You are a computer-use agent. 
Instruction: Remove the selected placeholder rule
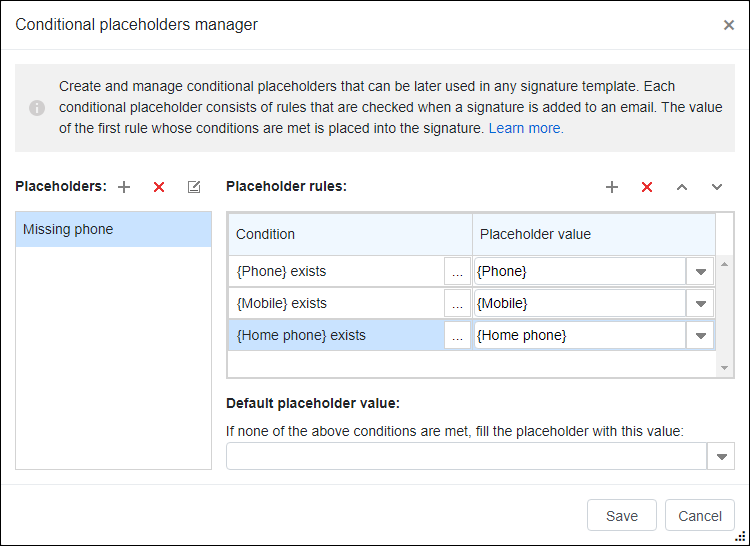coord(647,187)
